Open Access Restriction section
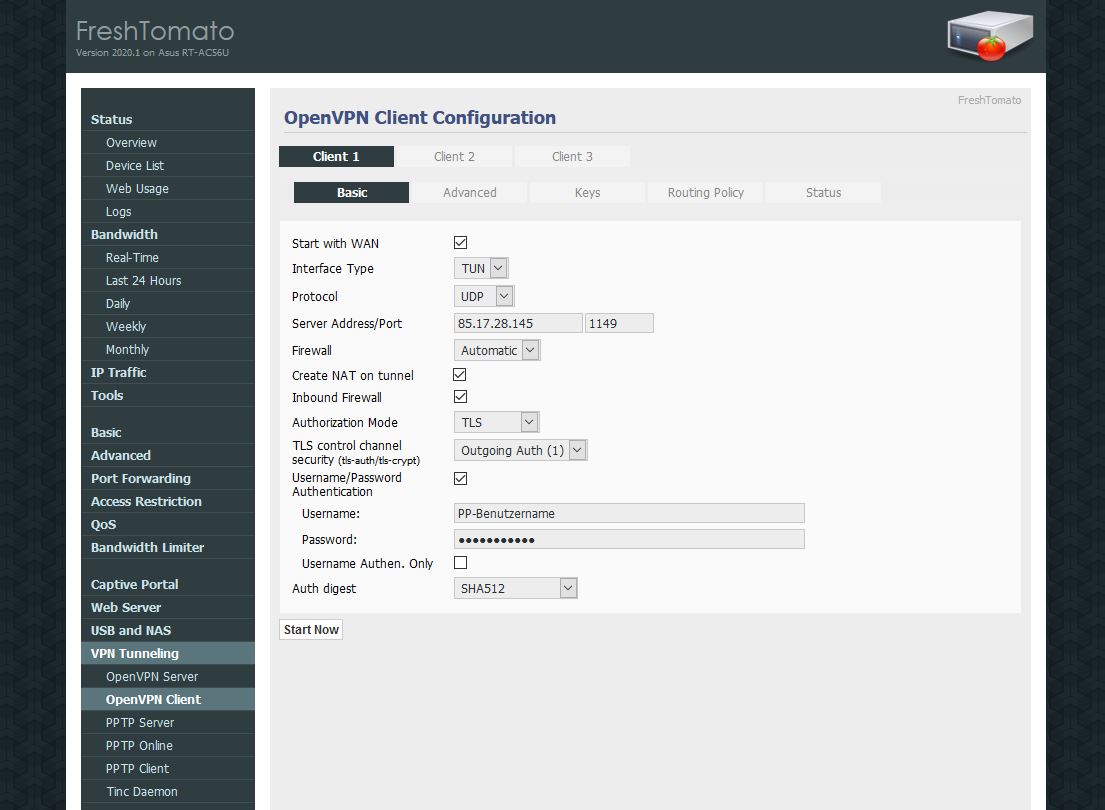The width and height of the screenshot is (1105, 810). (168, 501)
